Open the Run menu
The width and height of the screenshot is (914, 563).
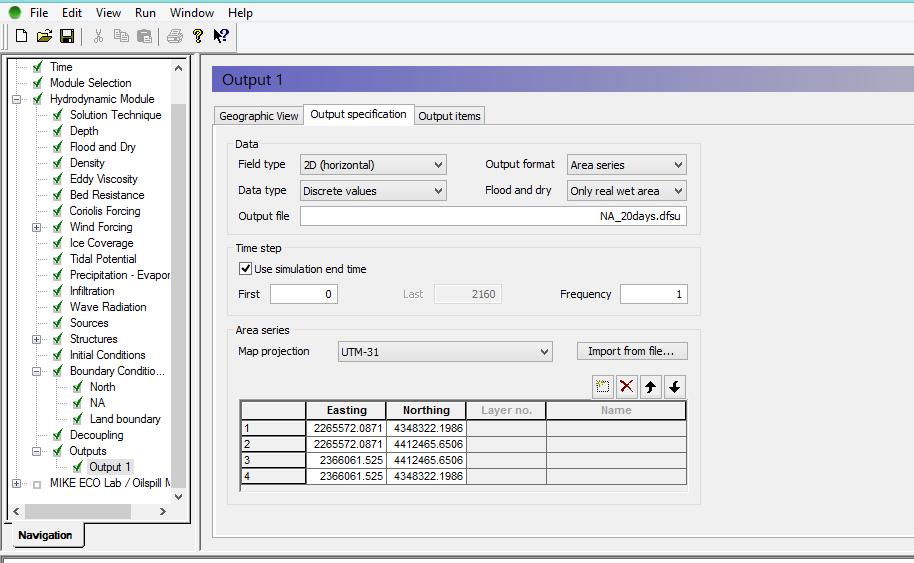pos(145,13)
